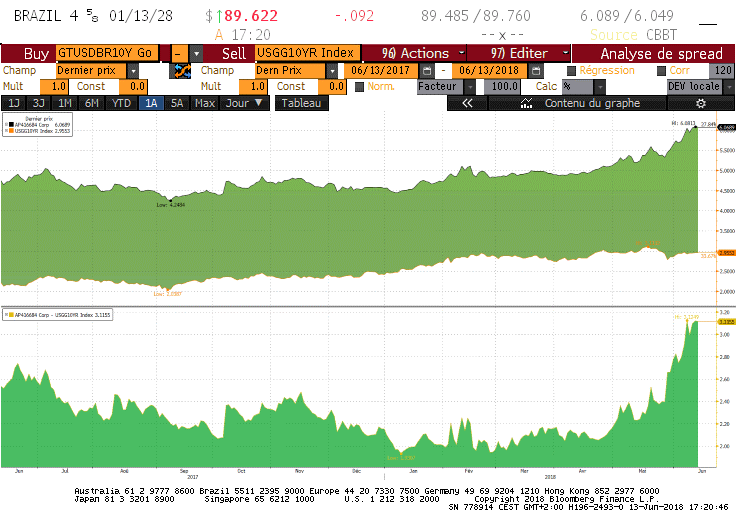
Task: Open the Jour periodicity dropdown
Action: 244,103
